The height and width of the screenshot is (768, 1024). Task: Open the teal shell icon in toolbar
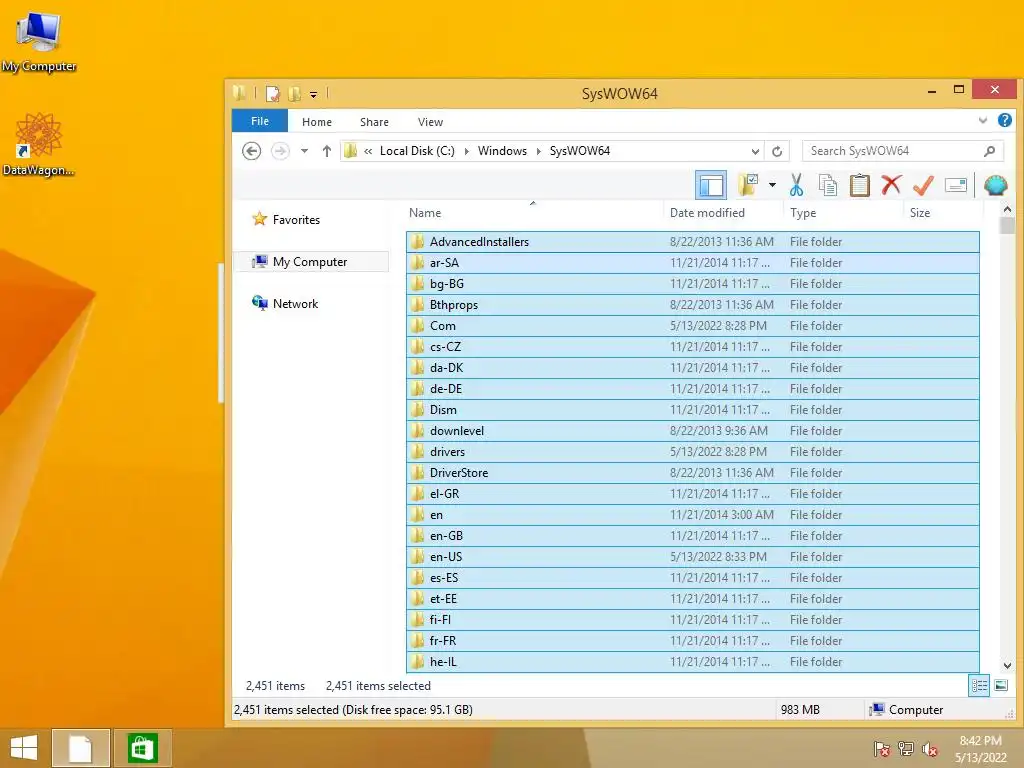click(x=995, y=185)
